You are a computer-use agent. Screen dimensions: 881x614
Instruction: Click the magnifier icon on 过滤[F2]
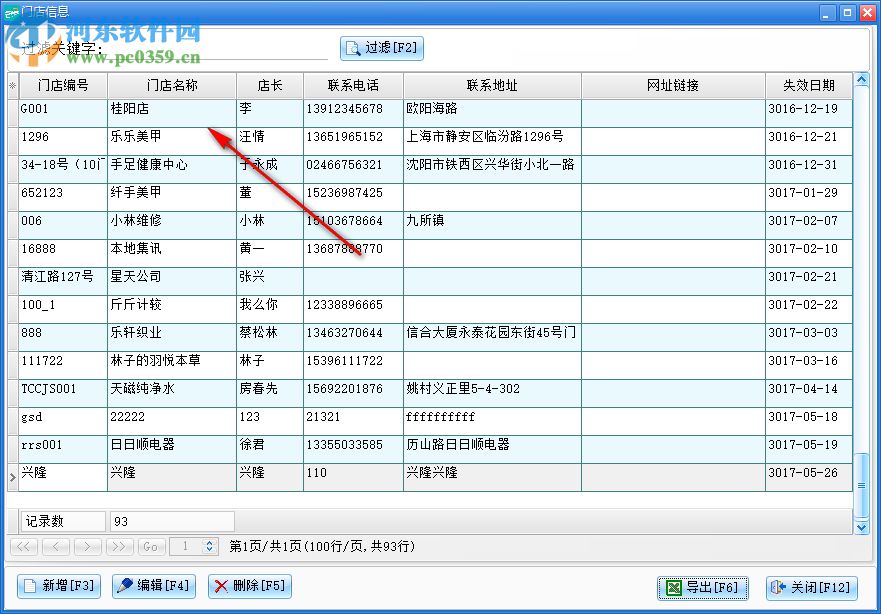352,48
